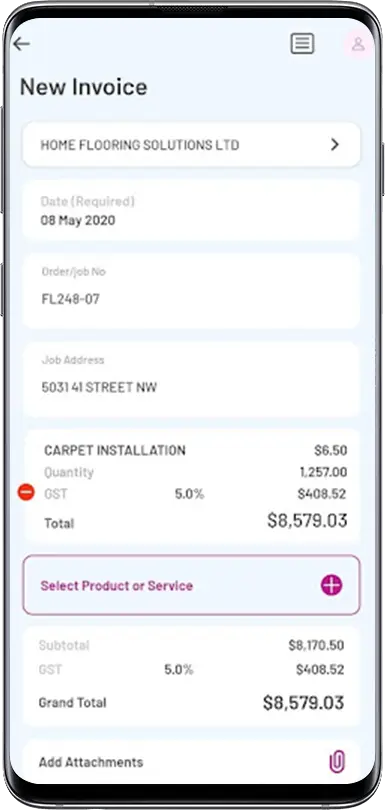Tap the back arrow icon
385x810 pixels.
point(21,44)
